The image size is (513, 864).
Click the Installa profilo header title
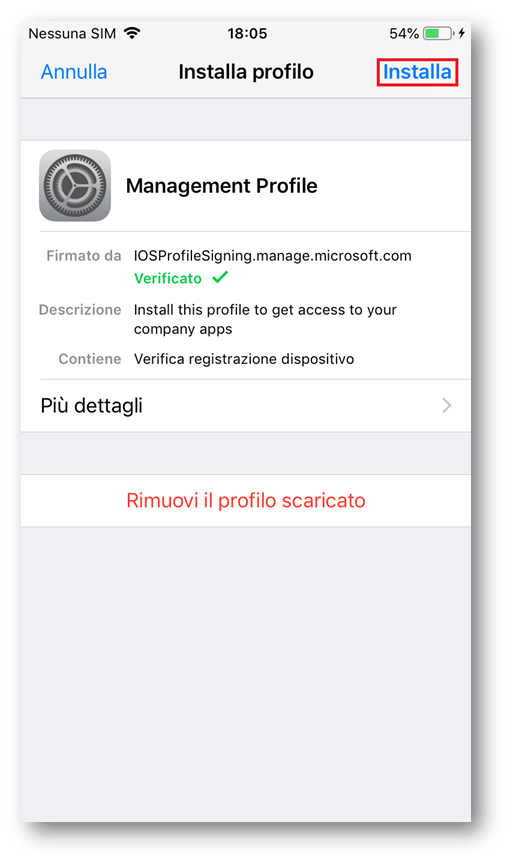tap(246, 72)
